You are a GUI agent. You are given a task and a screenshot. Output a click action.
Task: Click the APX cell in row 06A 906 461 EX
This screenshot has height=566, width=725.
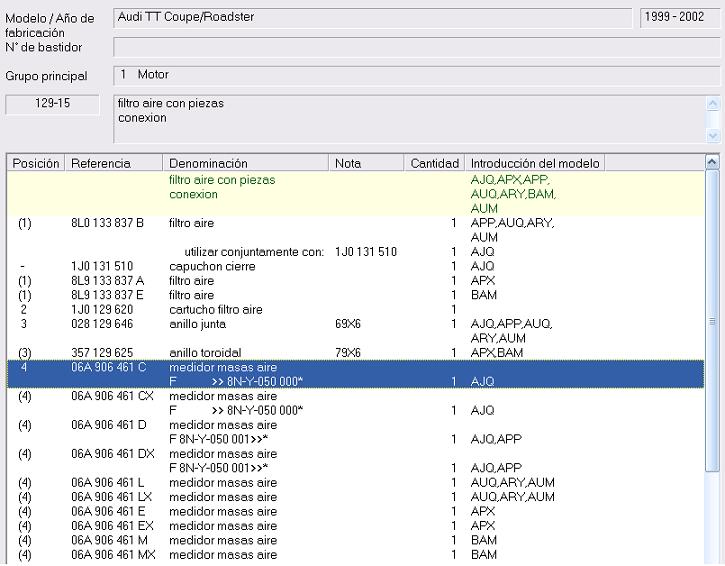click(483, 526)
